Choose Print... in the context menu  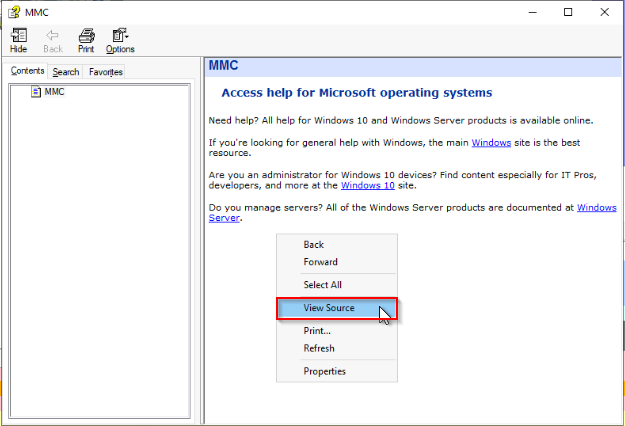point(337,331)
